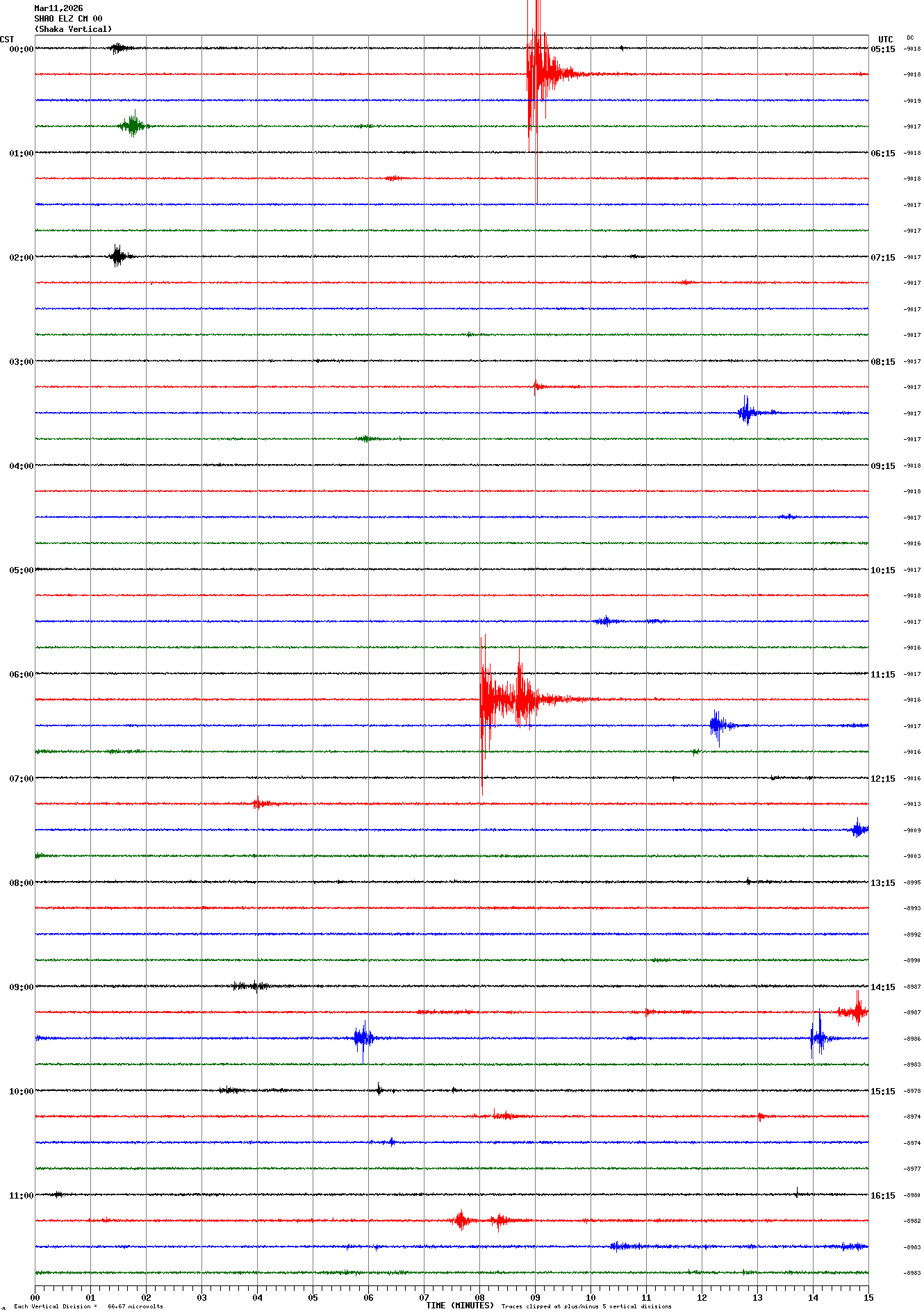The width and height of the screenshot is (924, 1316).
Task: Select the Mar11,2026 date header
Action: tap(58, 8)
